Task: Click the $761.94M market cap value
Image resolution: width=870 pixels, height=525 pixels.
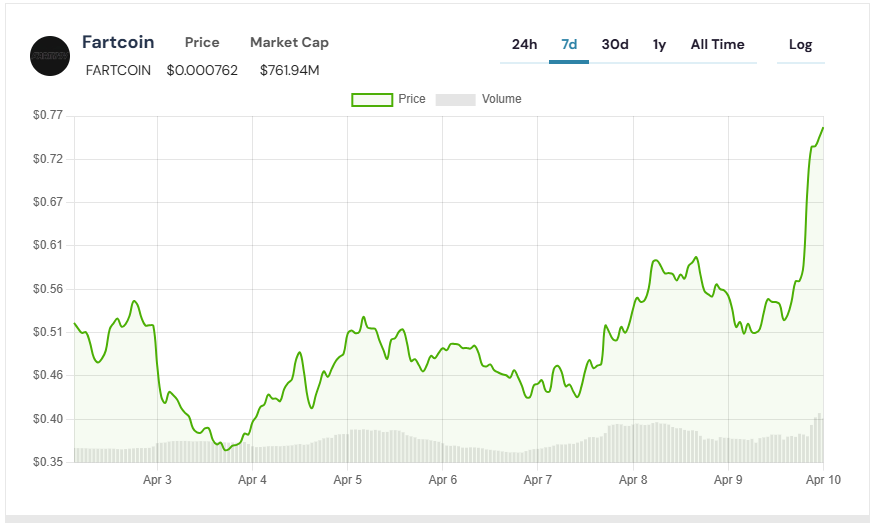Action: [290, 70]
